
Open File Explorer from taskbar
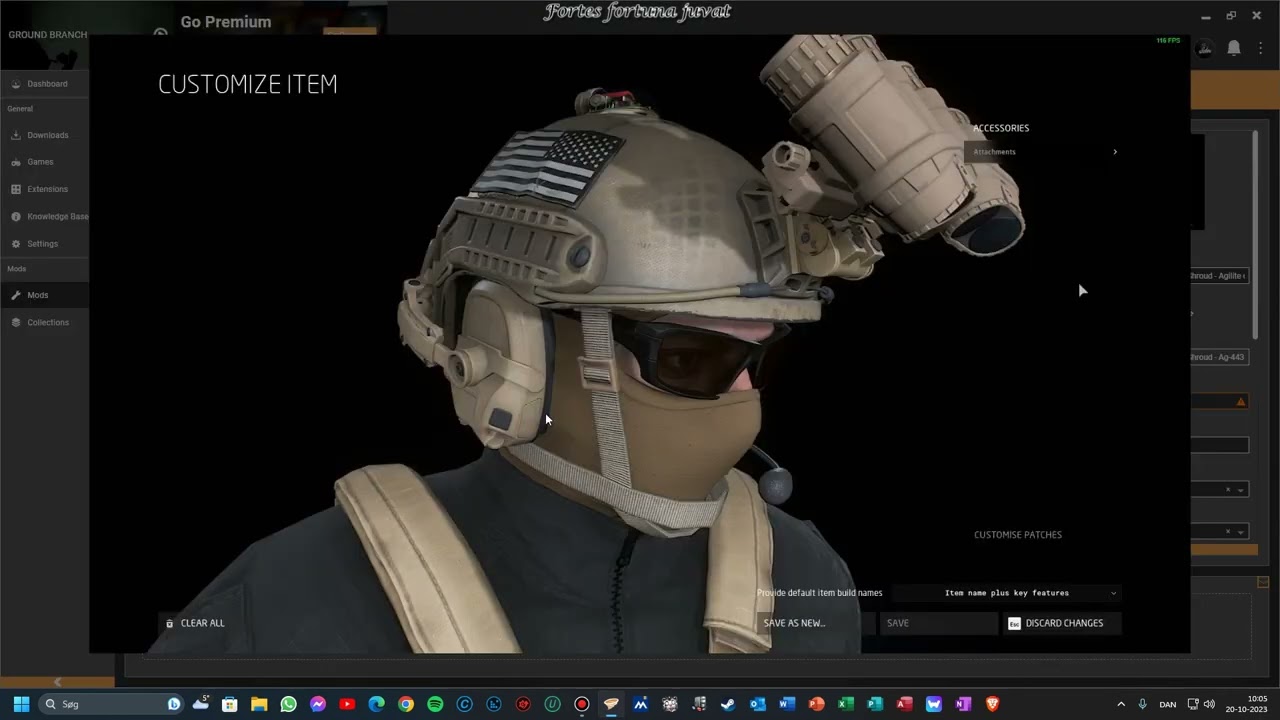pyautogui.click(x=259, y=704)
